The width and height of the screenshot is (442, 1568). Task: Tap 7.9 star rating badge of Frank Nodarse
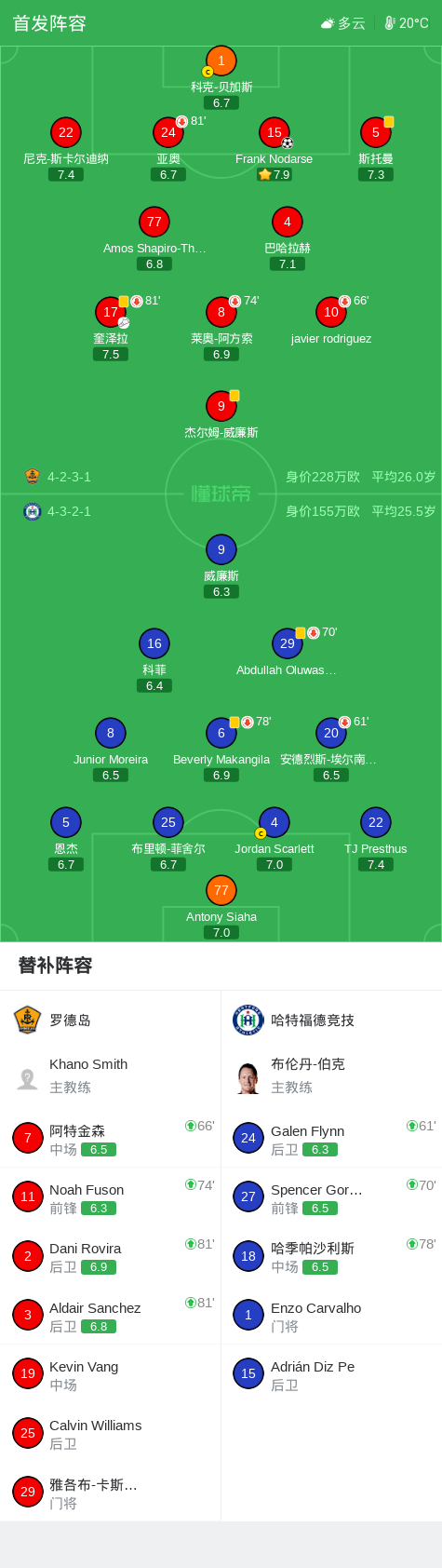pyautogui.click(x=275, y=174)
